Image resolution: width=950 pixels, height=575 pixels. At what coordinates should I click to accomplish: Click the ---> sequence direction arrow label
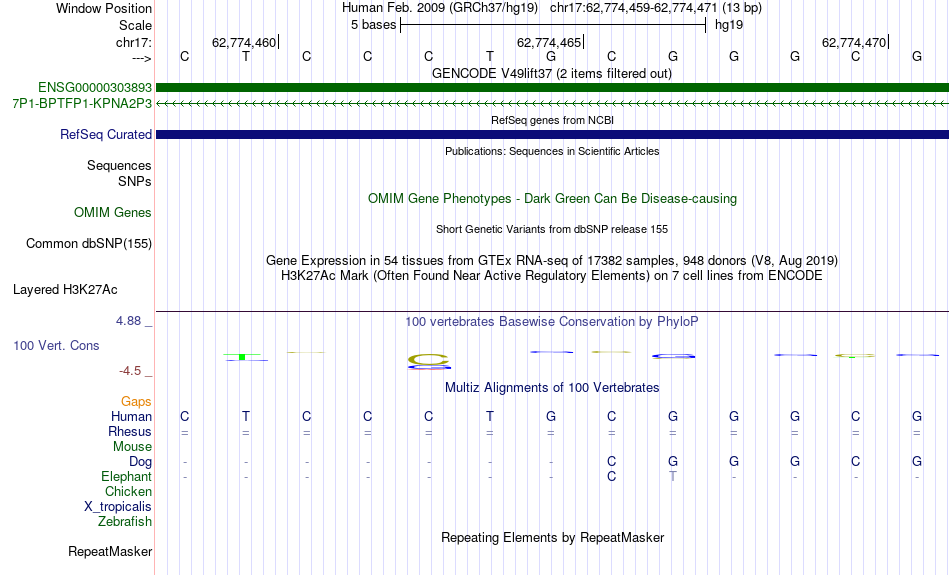coord(141,58)
